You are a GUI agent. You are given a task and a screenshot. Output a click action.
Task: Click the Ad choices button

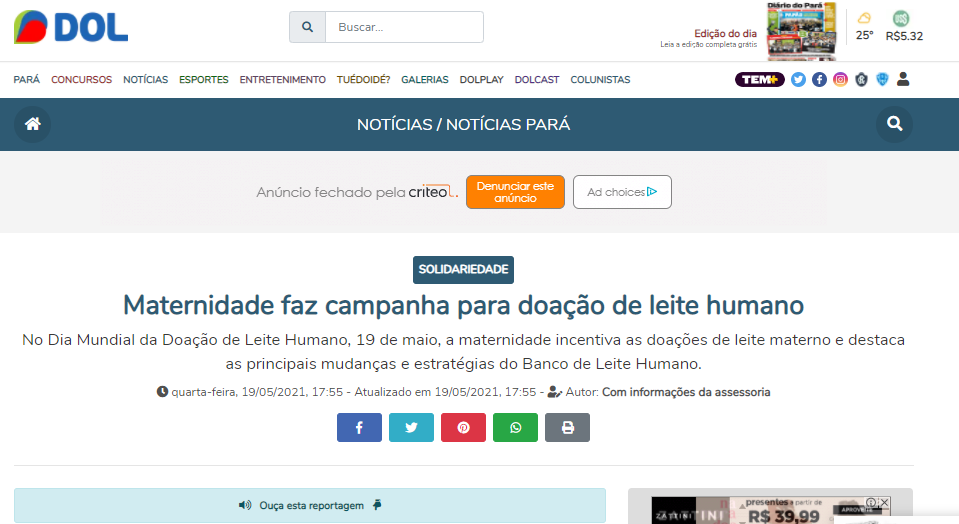click(621, 192)
